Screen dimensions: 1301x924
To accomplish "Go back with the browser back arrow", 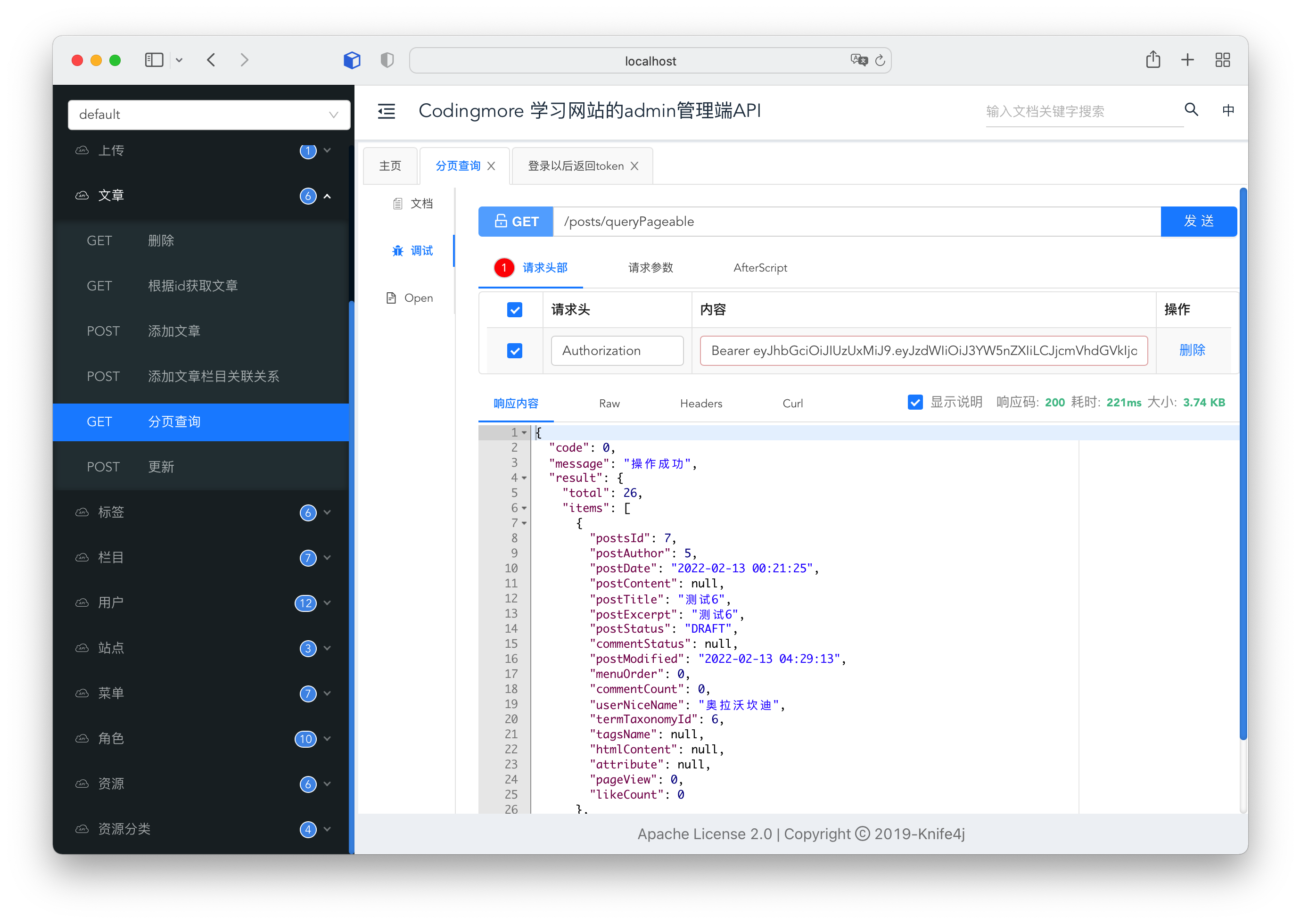I will [x=211, y=60].
